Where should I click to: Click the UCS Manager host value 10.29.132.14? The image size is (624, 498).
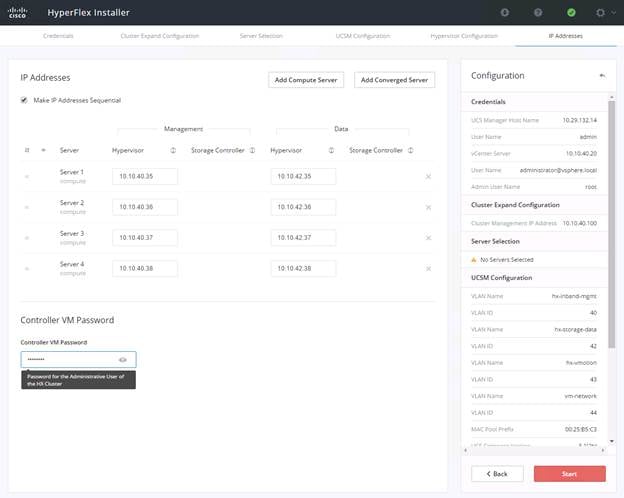point(579,120)
